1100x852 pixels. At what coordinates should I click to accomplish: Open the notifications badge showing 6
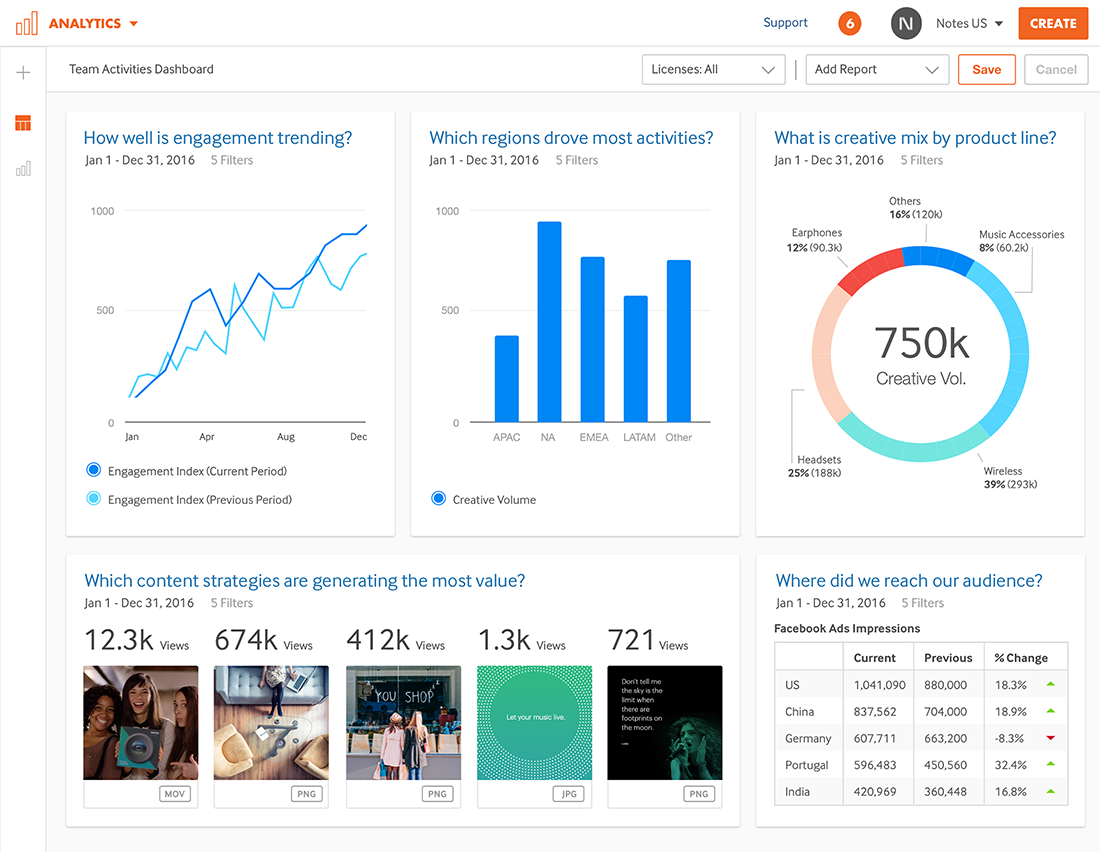point(850,23)
